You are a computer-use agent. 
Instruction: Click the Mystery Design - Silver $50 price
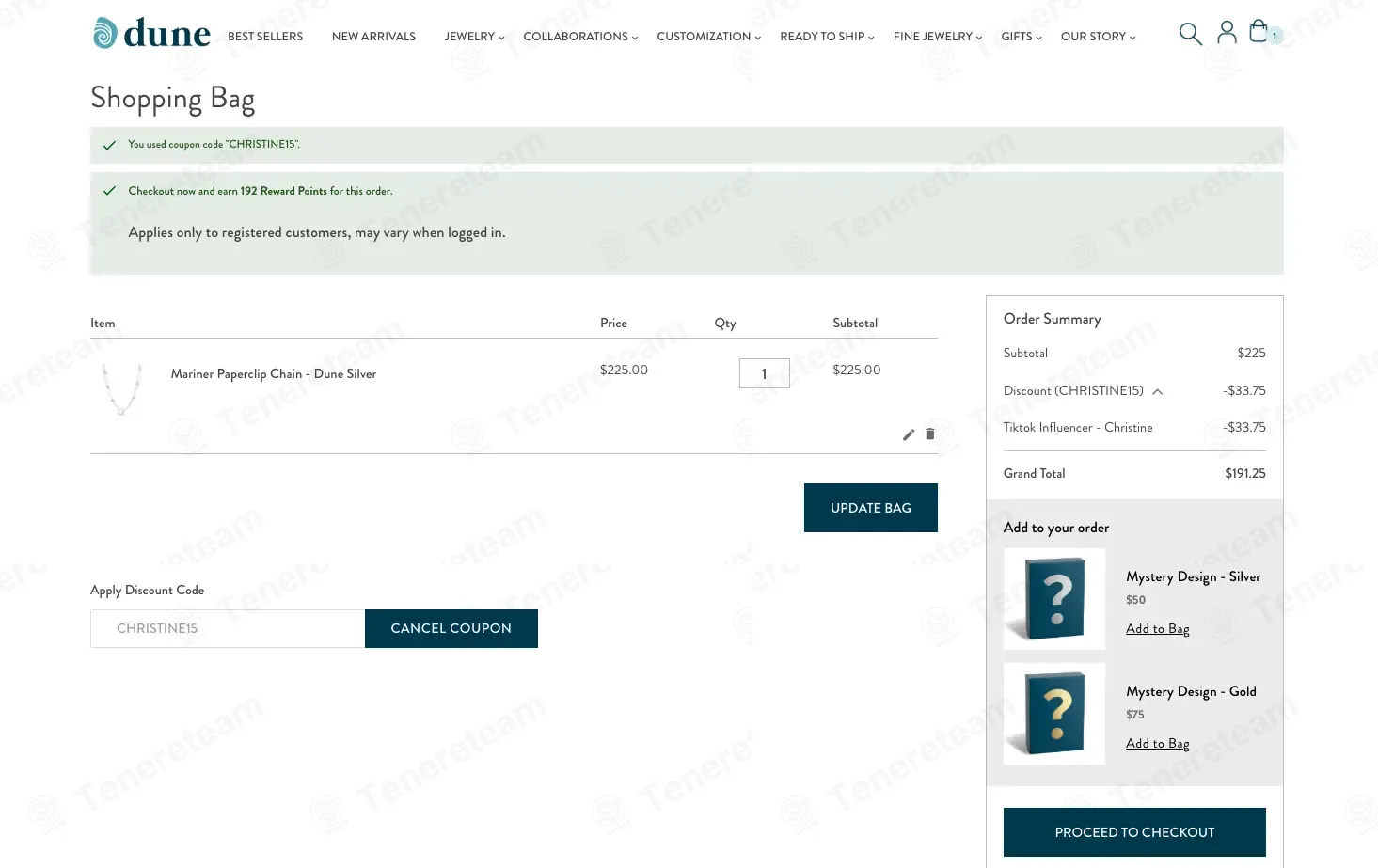[x=1136, y=600]
